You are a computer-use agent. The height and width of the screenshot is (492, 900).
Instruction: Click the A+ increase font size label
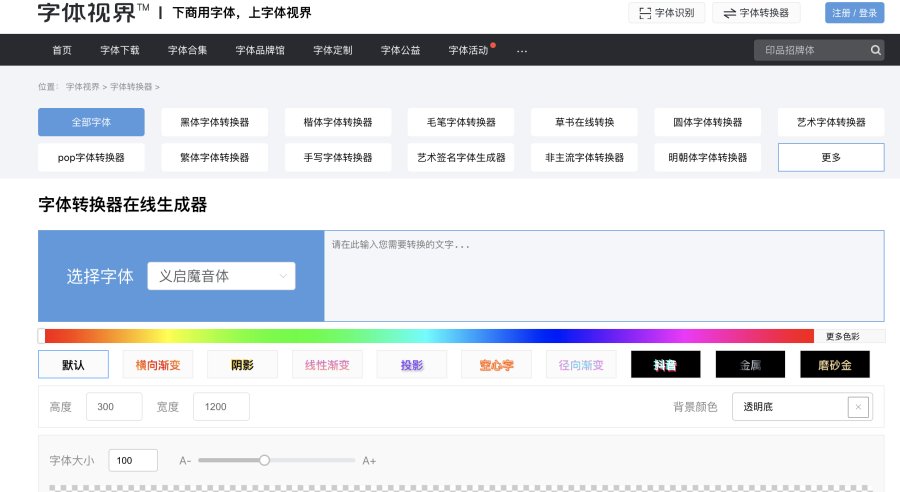tap(369, 461)
